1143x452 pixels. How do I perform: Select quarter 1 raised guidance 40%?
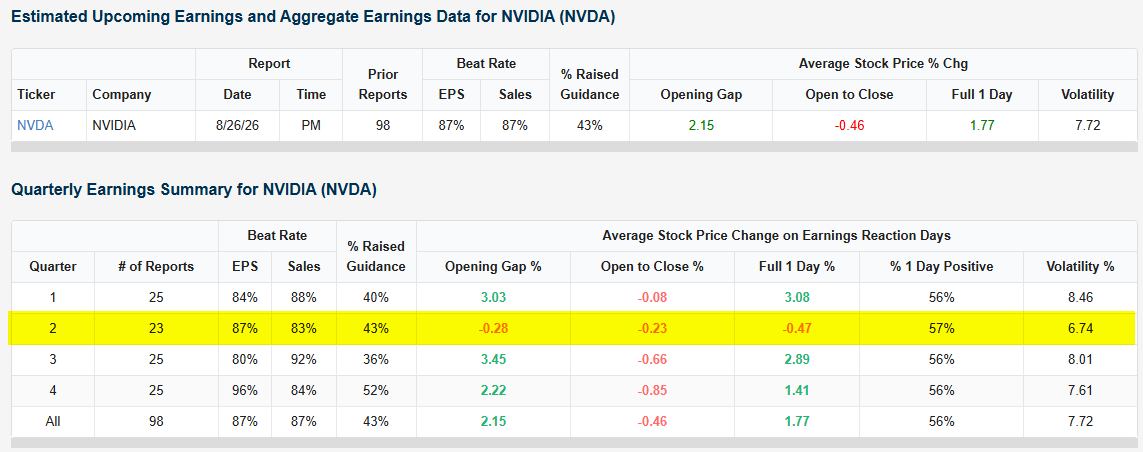(x=375, y=297)
